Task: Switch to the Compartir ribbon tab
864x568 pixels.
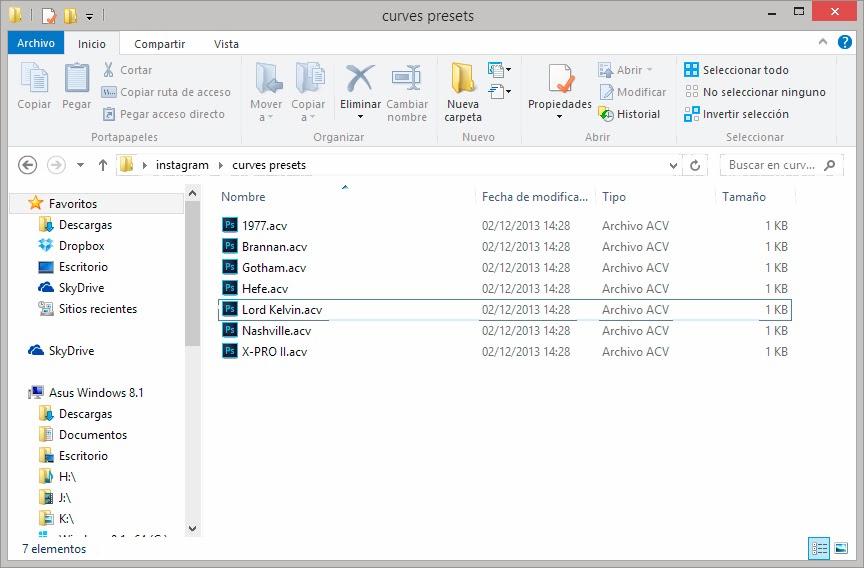Action: coord(159,44)
